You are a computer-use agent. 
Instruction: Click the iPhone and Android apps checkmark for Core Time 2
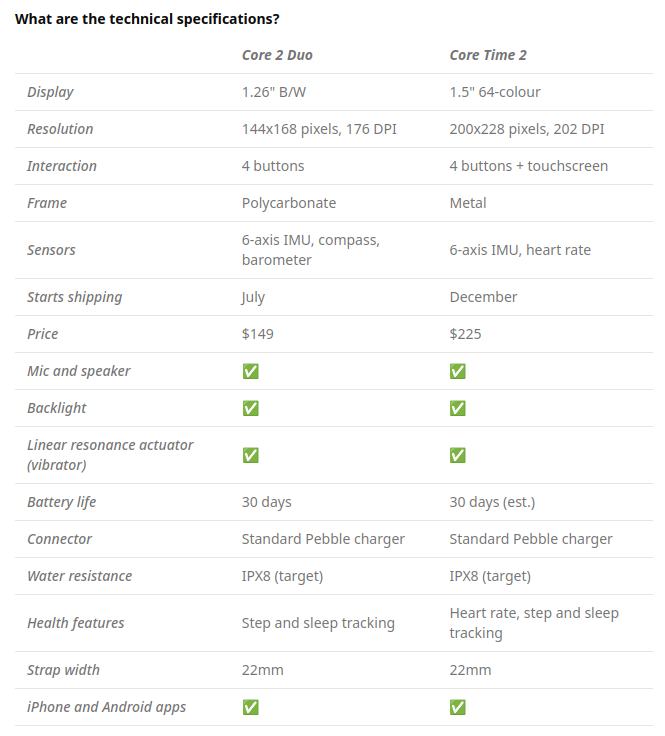pyautogui.click(x=458, y=707)
